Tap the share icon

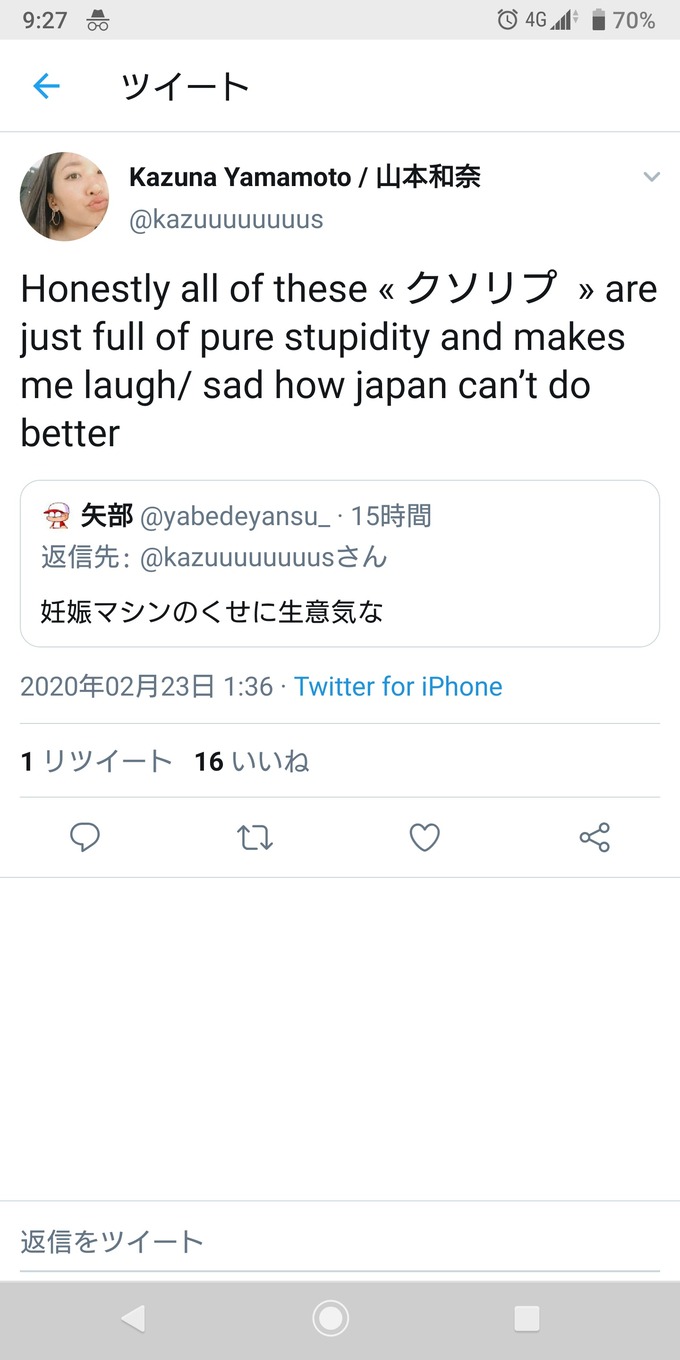tap(594, 837)
